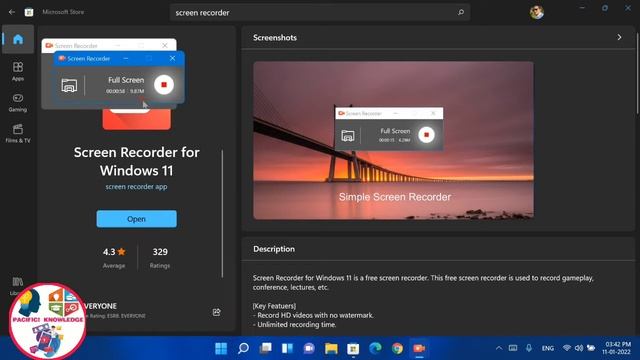The width and height of the screenshot is (640, 360).
Task: Open File Explorer from taskbar
Action: pyautogui.click(x=331, y=348)
